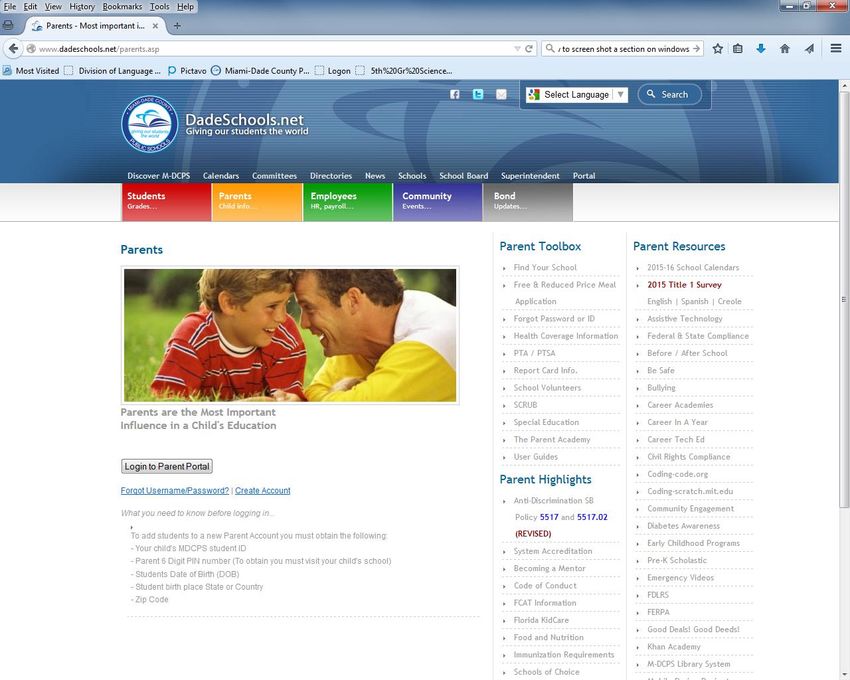Open the History menu
Screen dimensions: 850x680
pos(82,7)
